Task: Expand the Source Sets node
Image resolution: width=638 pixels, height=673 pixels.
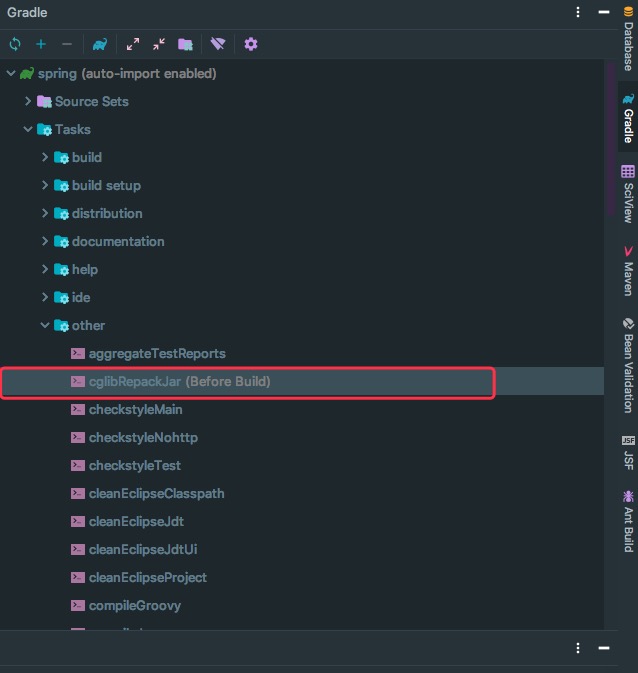Action: click(x=28, y=101)
